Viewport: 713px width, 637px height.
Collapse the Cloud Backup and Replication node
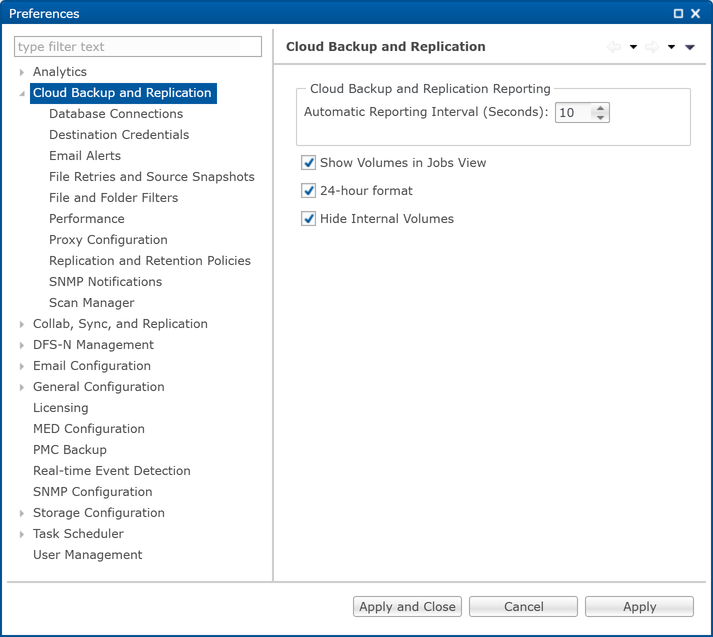point(21,93)
